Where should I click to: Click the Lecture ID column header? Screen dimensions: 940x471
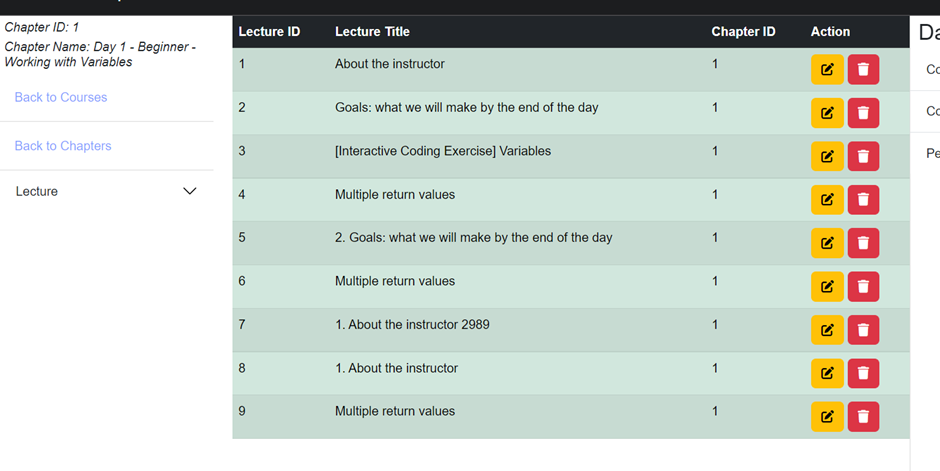pos(269,32)
